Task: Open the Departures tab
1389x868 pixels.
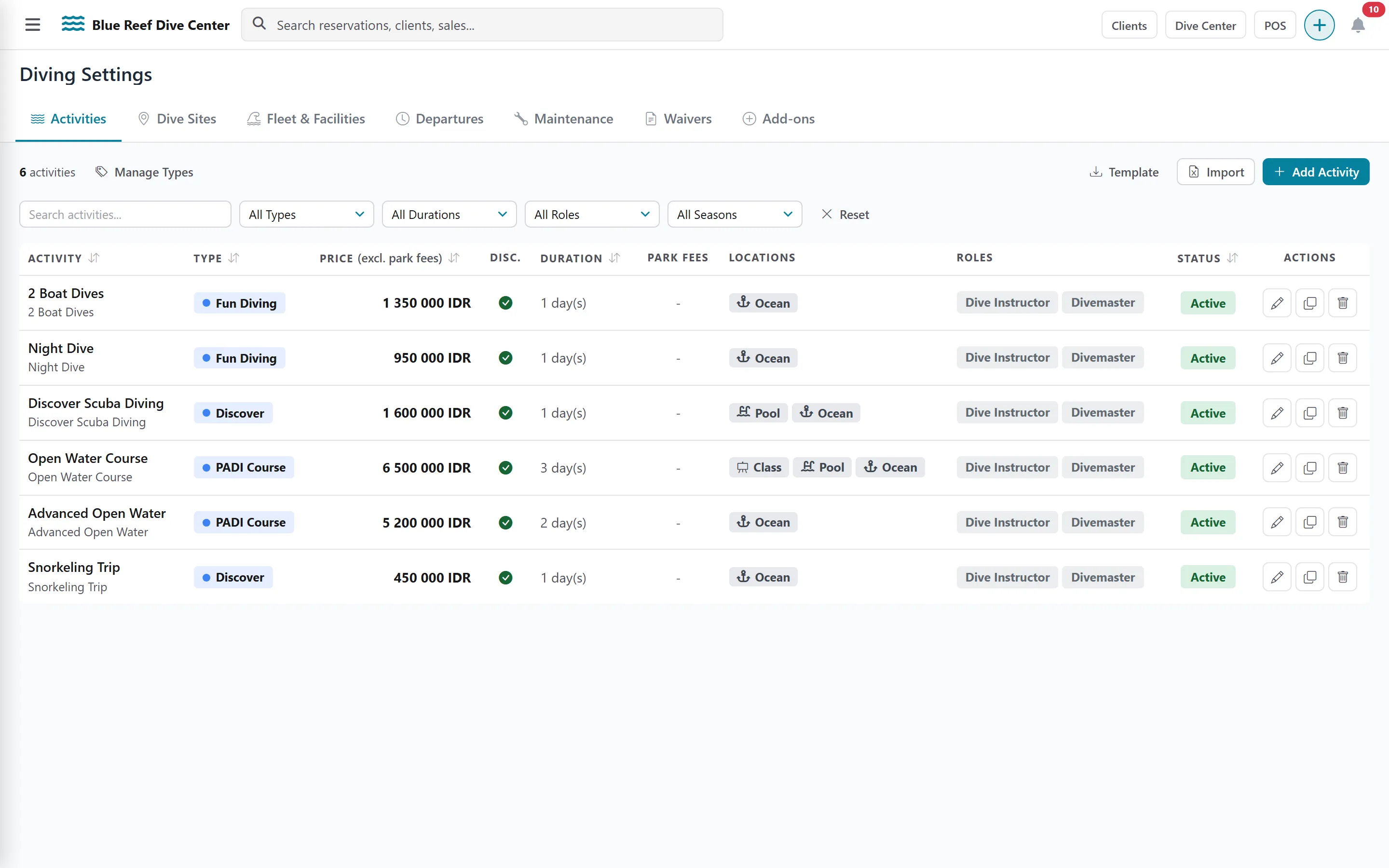Action: point(440,119)
